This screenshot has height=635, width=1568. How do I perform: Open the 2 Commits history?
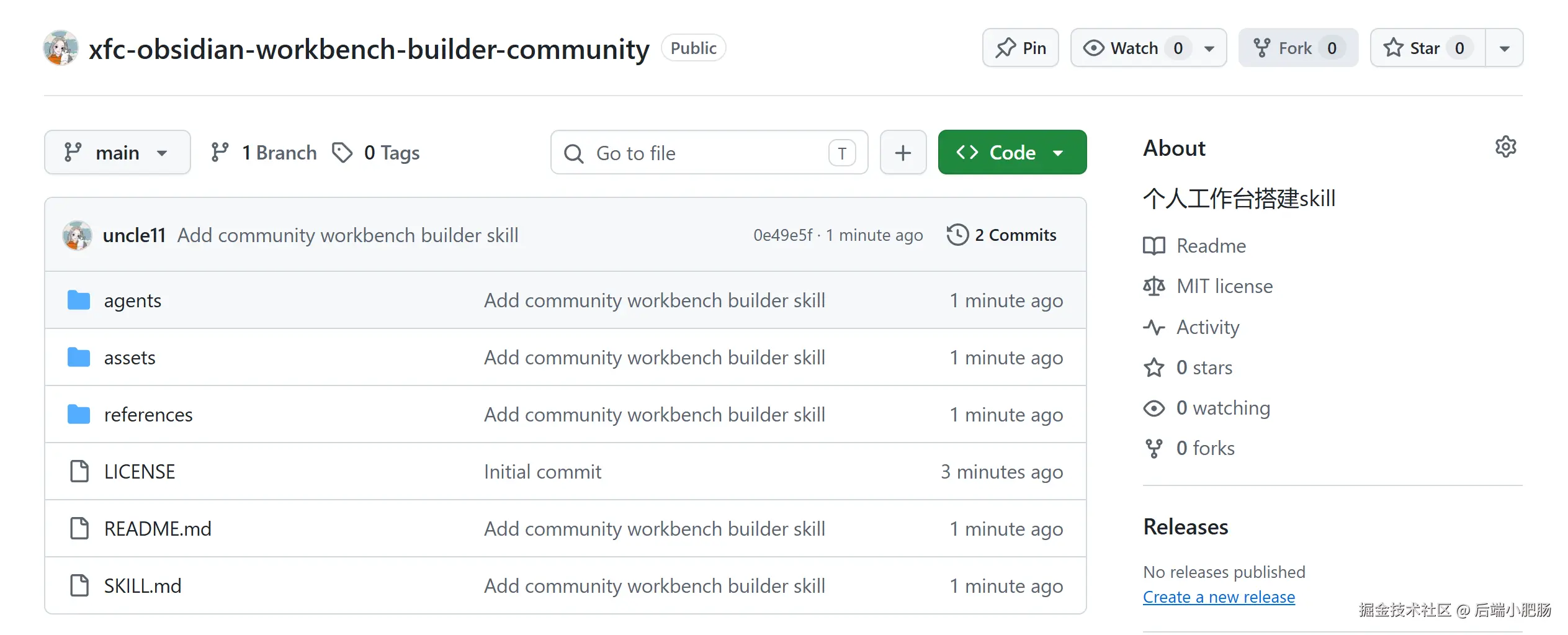tap(1001, 235)
